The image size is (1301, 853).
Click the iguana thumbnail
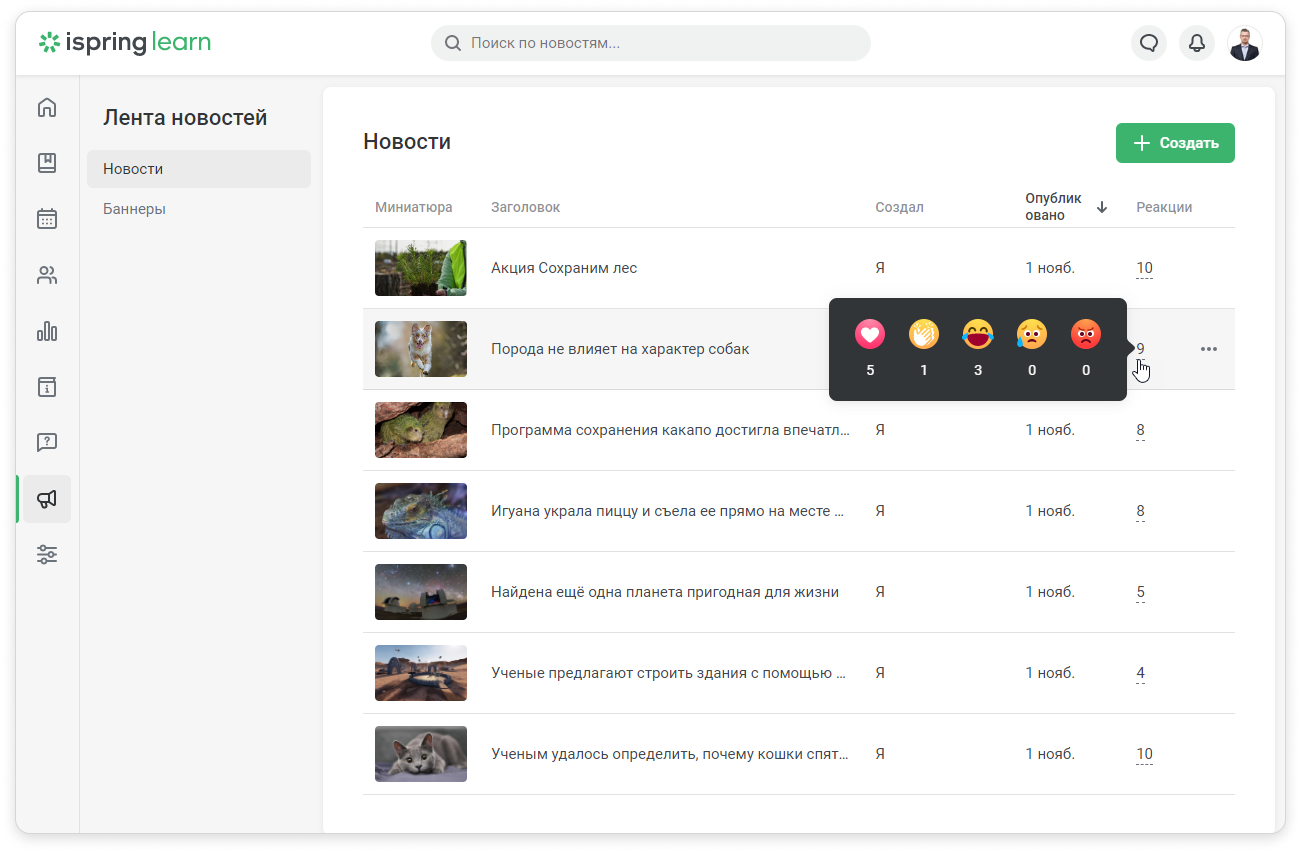pos(421,511)
